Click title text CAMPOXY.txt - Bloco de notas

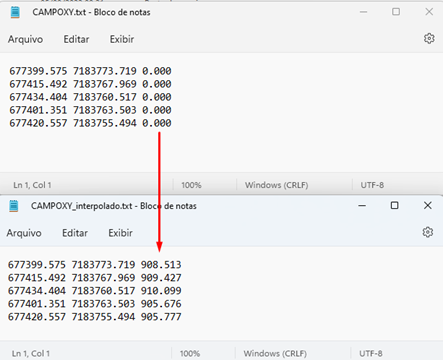[x=91, y=12]
